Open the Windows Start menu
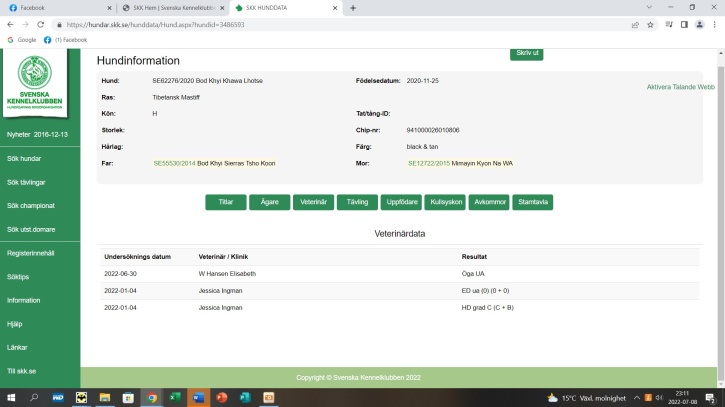Image resolution: width=725 pixels, height=407 pixels. tap(11, 398)
